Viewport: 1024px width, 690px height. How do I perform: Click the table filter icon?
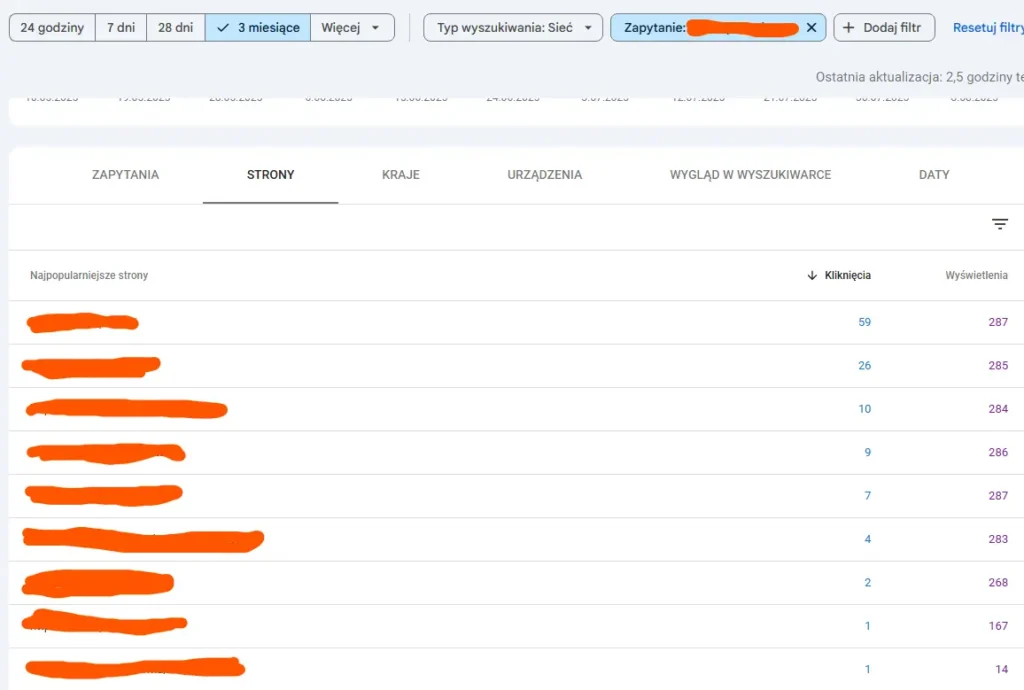[1000, 225]
